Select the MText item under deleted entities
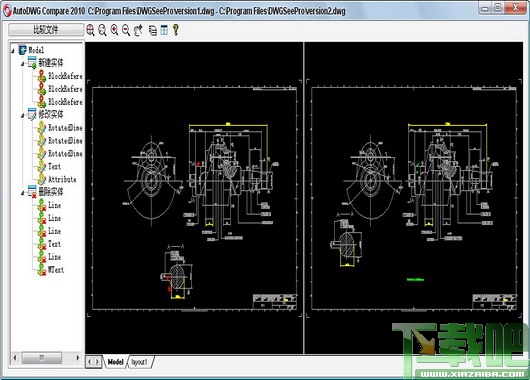530x380 pixels. pos(56,270)
